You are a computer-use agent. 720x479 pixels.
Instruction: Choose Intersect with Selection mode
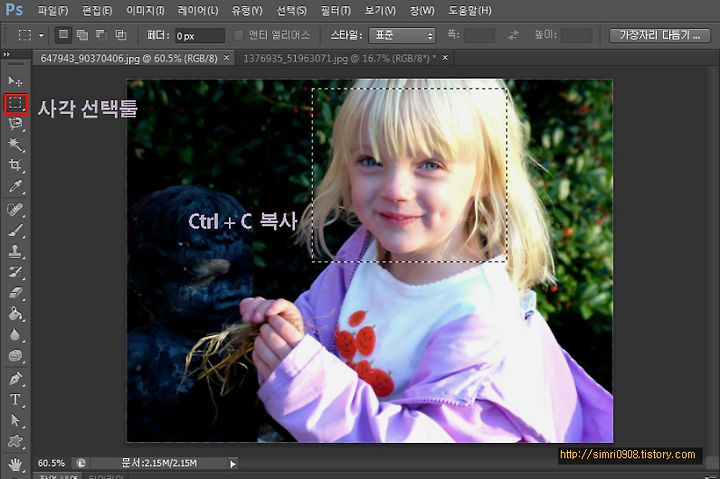pos(121,34)
